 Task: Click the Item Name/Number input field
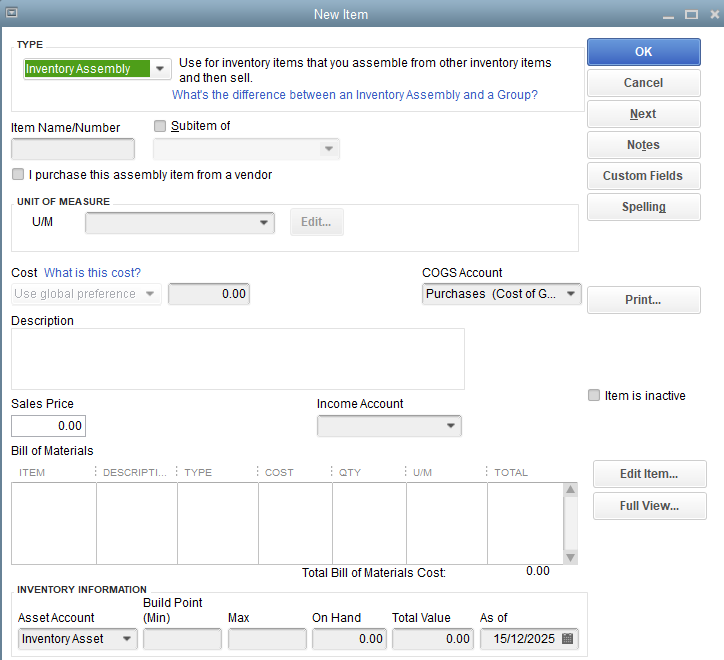pos(73,149)
